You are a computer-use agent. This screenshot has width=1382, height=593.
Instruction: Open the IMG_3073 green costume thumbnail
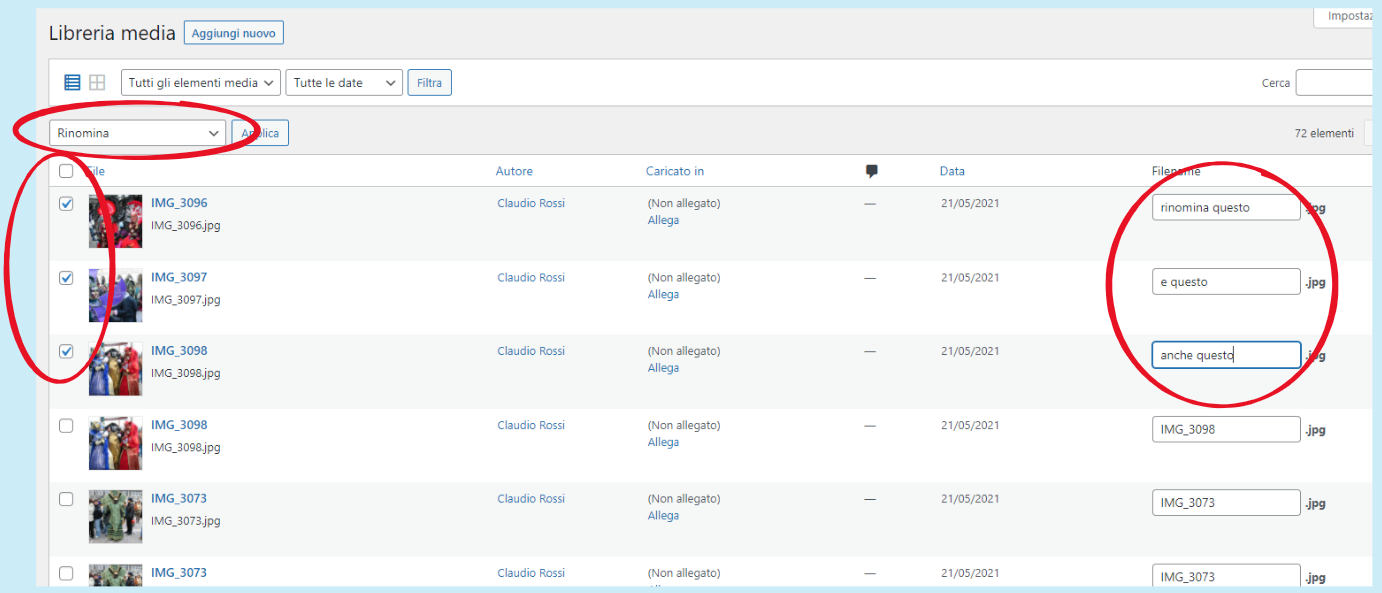click(x=115, y=516)
